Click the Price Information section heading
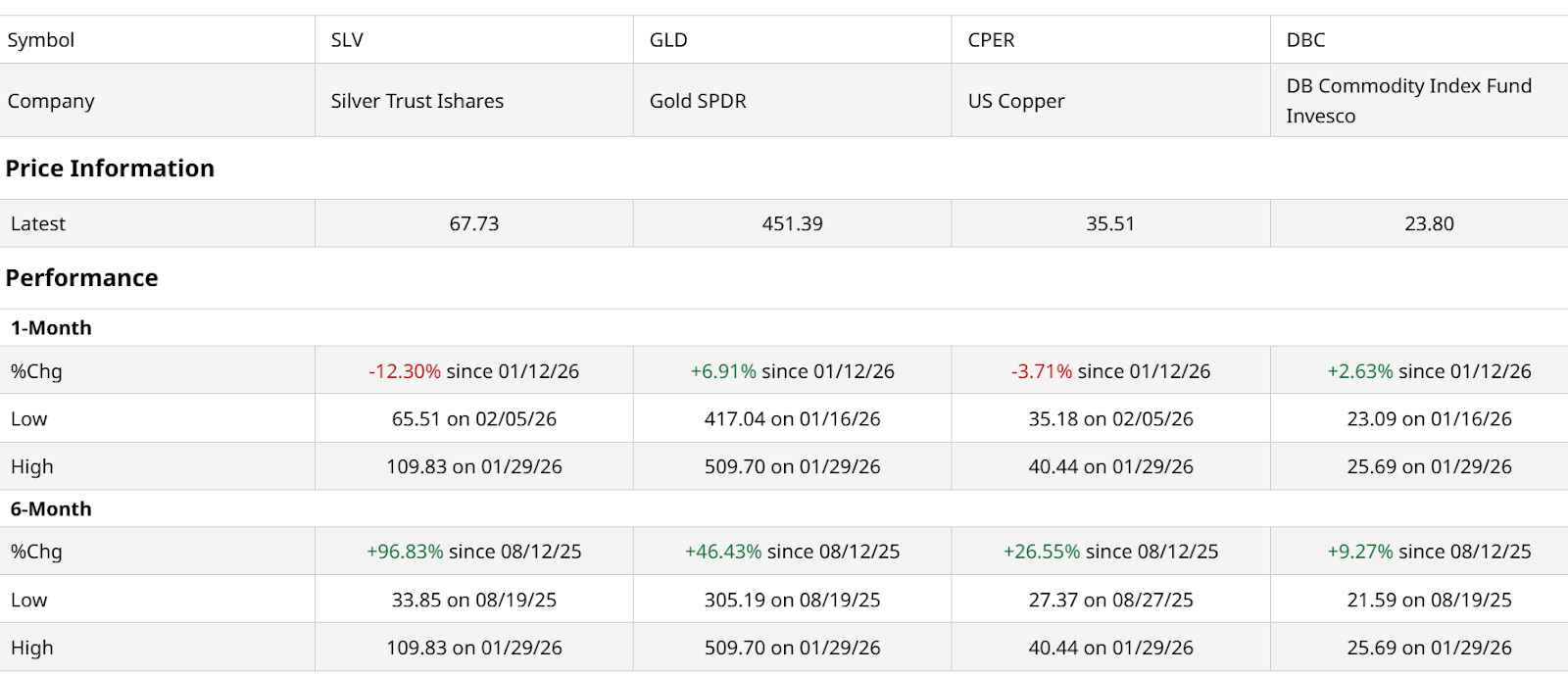Image resolution: width=1568 pixels, height=674 pixels. (x=110, y=168)
